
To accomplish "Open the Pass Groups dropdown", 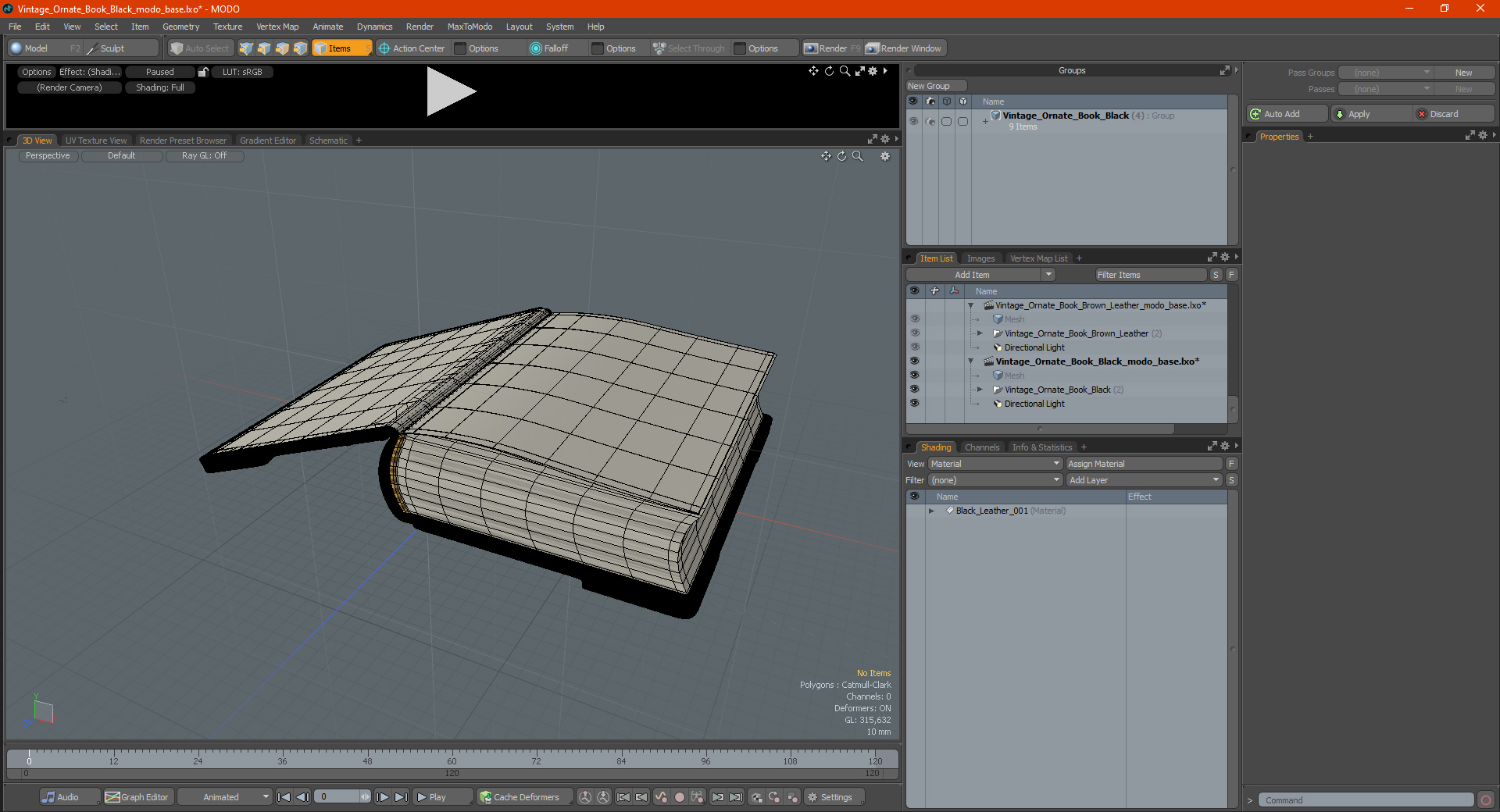I will pos(1386,73).
